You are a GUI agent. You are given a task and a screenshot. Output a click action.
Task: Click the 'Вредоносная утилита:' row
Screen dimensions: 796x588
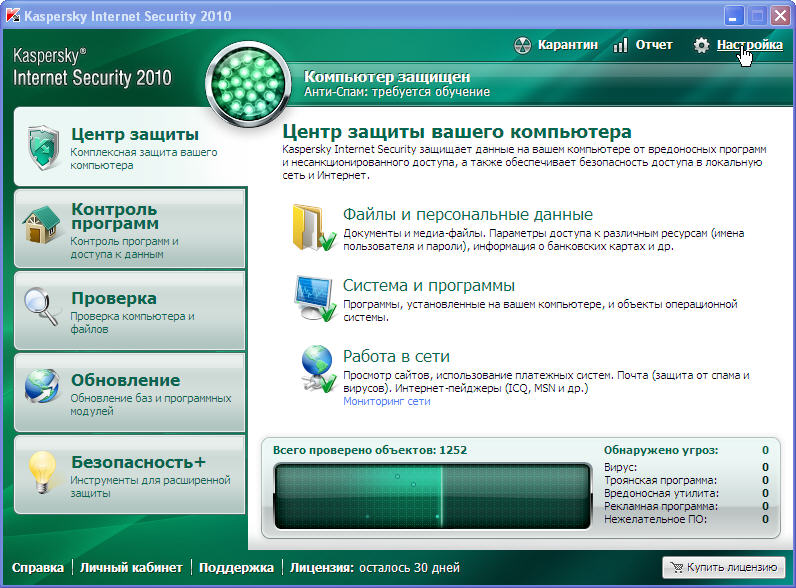click(x=686, y=493)
